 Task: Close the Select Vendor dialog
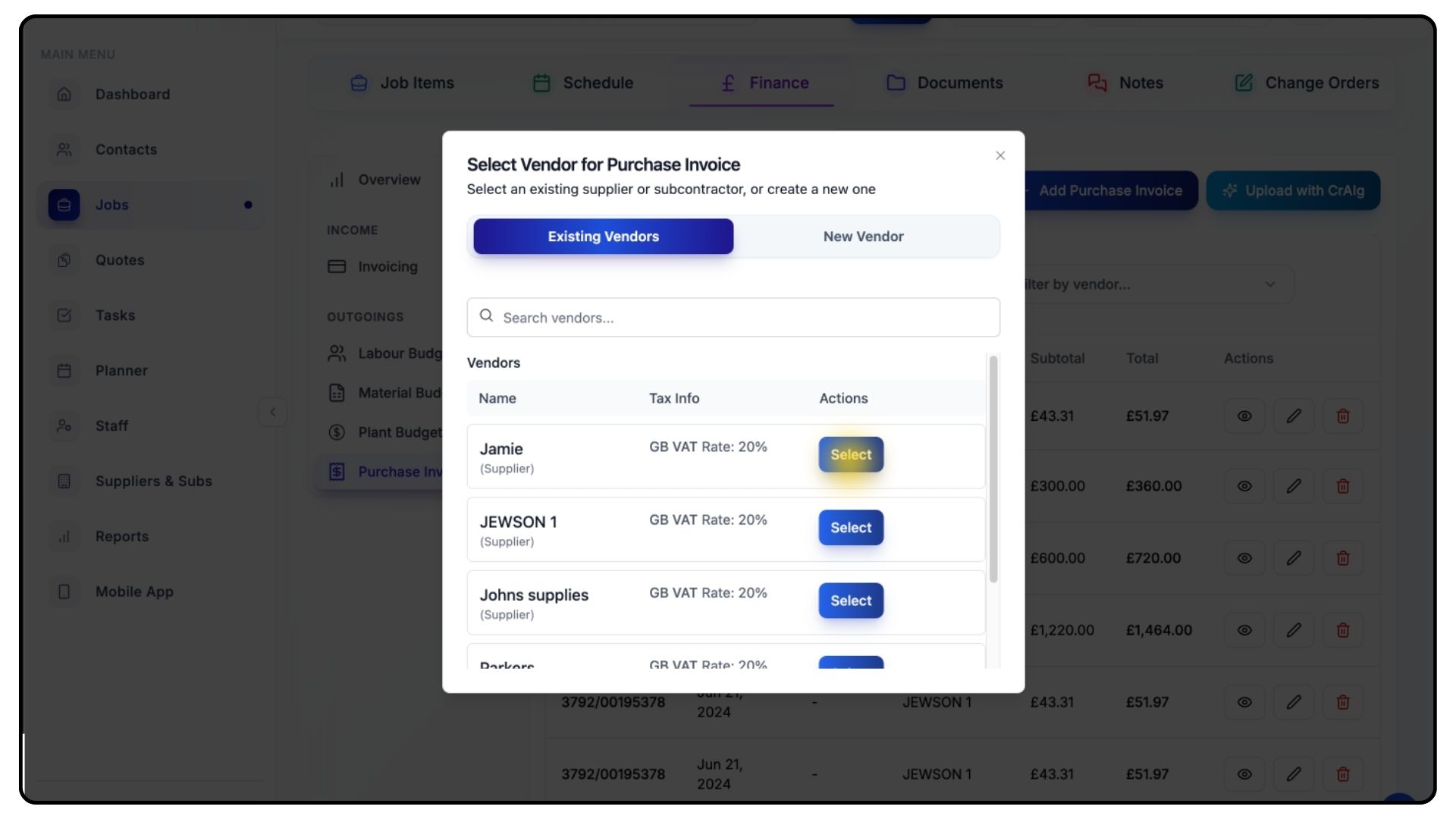1000,155
